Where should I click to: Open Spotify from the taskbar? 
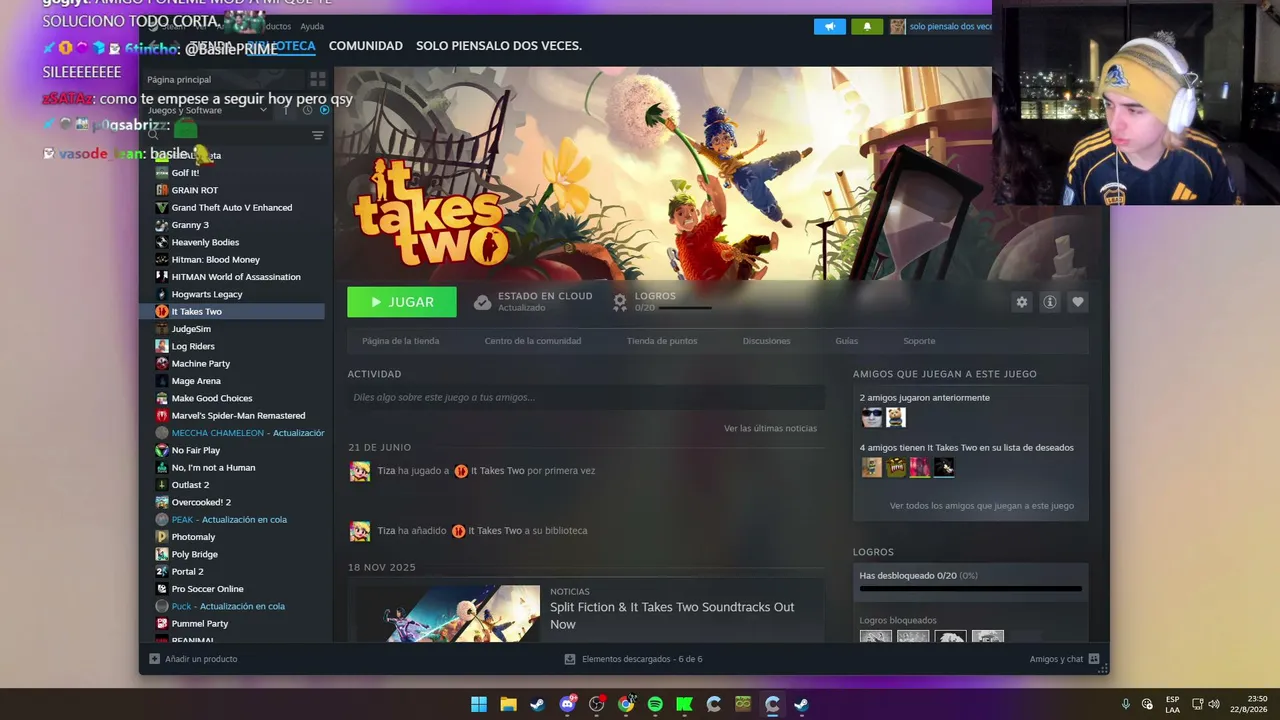[x=655, y=704]
